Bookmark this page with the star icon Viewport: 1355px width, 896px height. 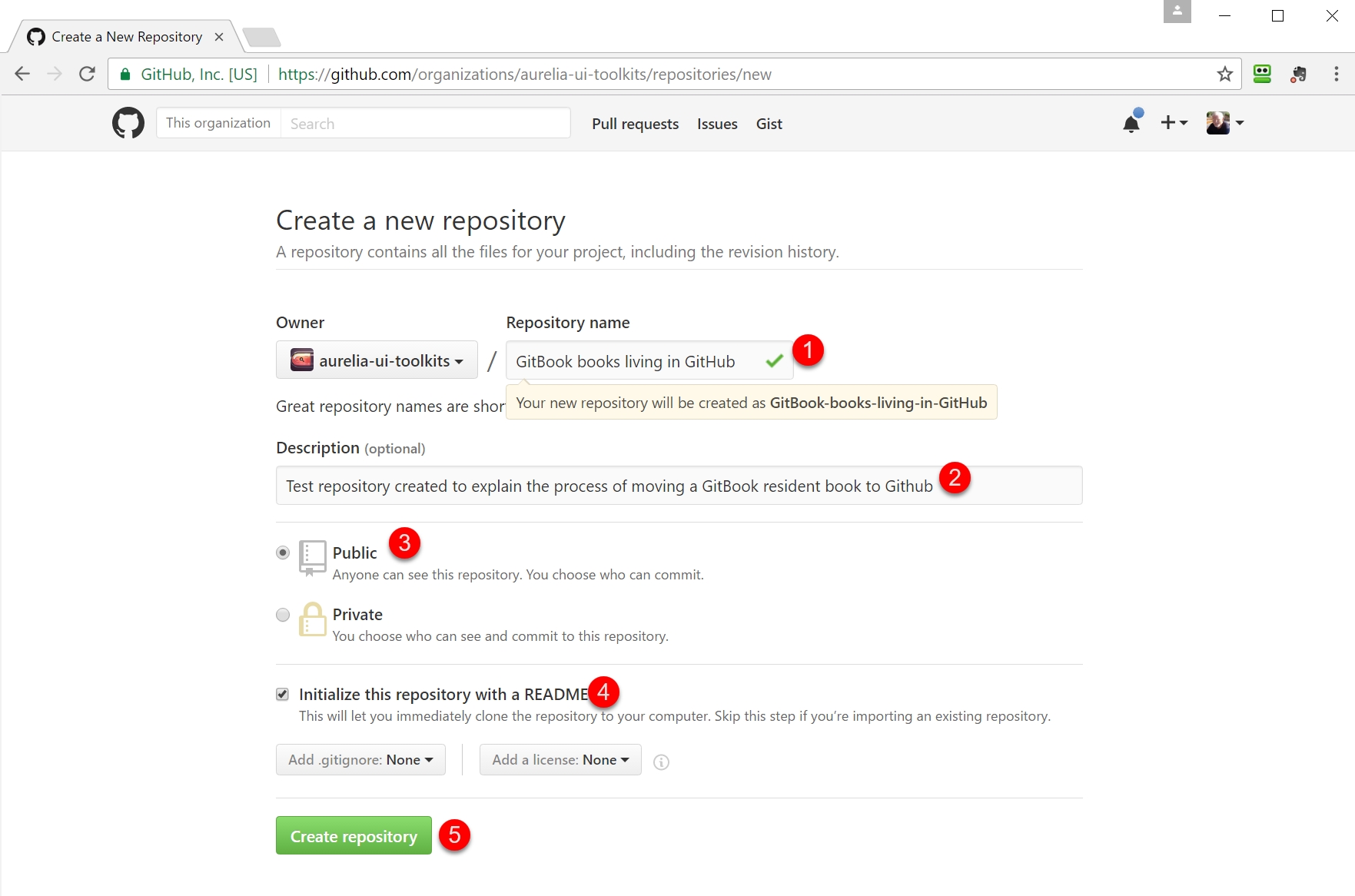[1224, 74]
